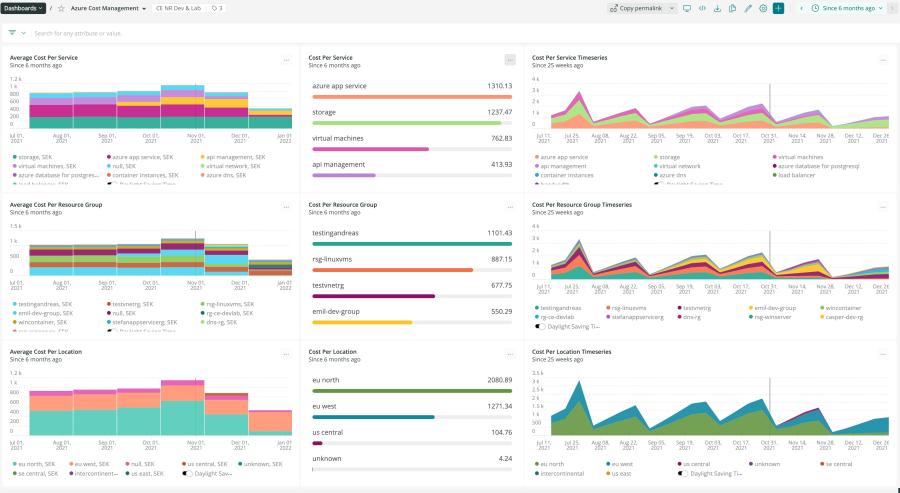
Task: Open Cost Per Service widget options menu
Action: (x=510, y=60)
